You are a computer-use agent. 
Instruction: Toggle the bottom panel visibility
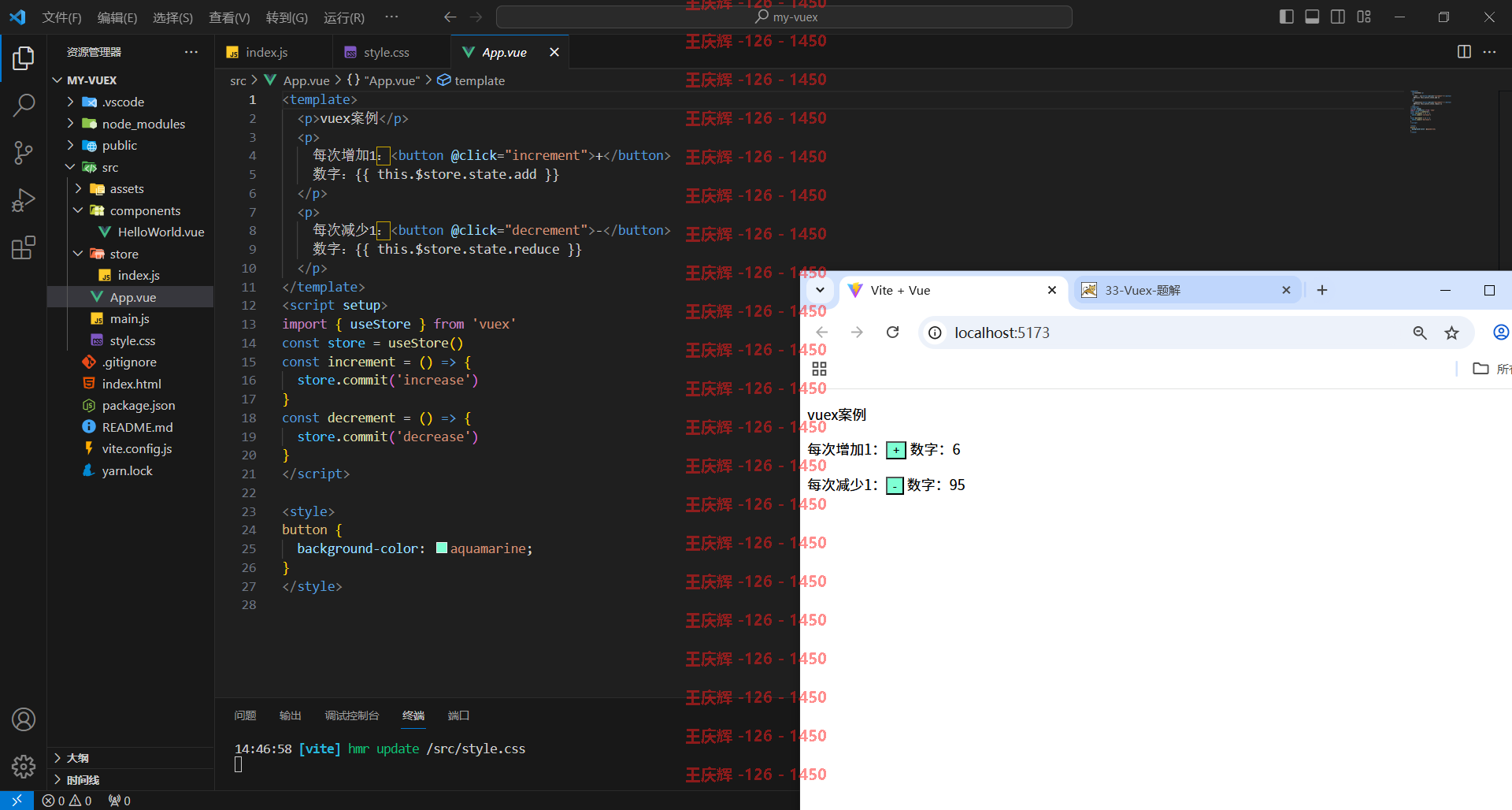[1312, 17]
